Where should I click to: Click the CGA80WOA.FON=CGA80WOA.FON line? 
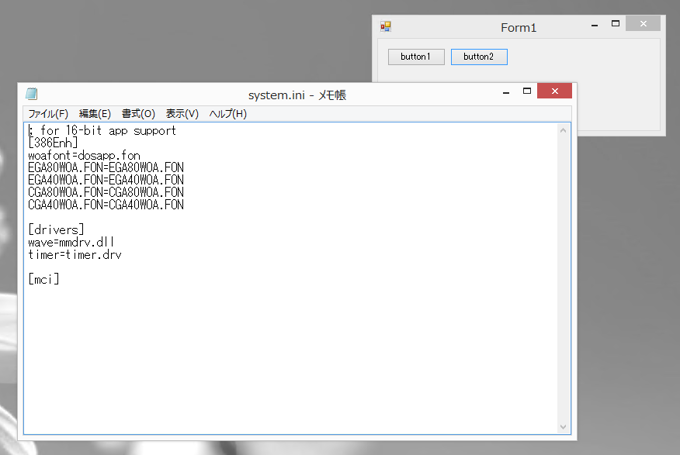click(x=106, y=192)
